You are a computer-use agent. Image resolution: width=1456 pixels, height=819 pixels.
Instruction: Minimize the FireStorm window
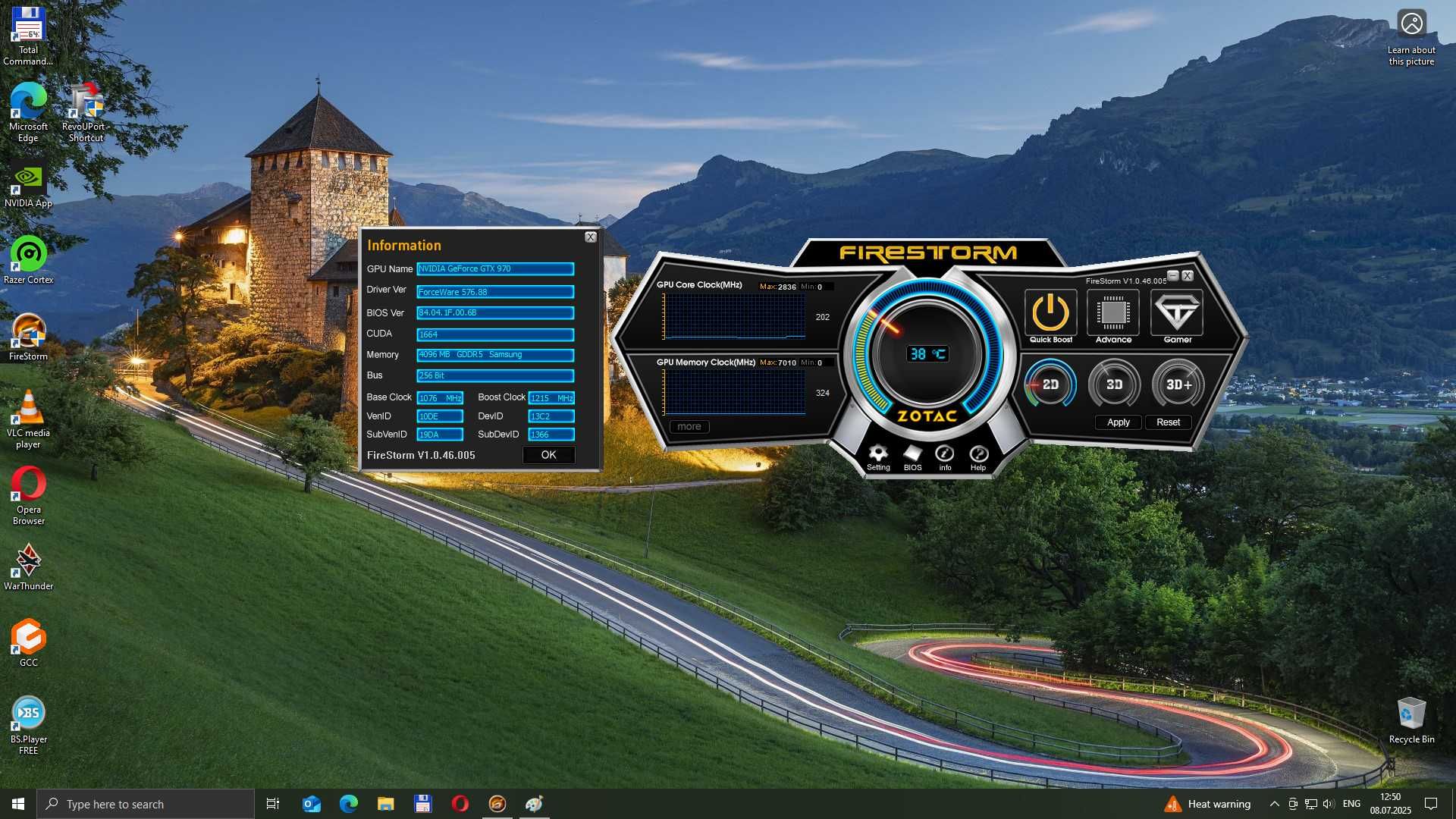point(1173,276)
